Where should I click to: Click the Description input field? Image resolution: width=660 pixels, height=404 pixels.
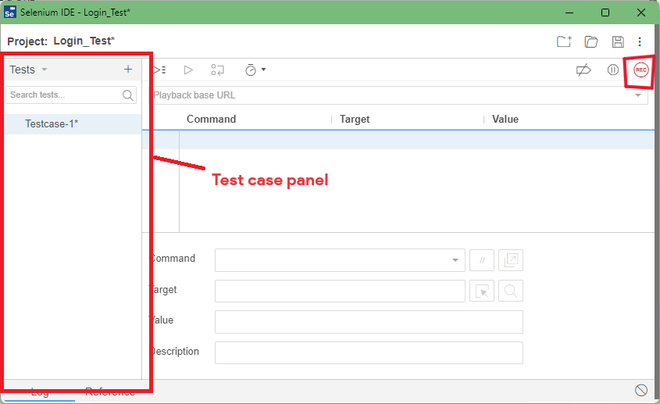369,353
